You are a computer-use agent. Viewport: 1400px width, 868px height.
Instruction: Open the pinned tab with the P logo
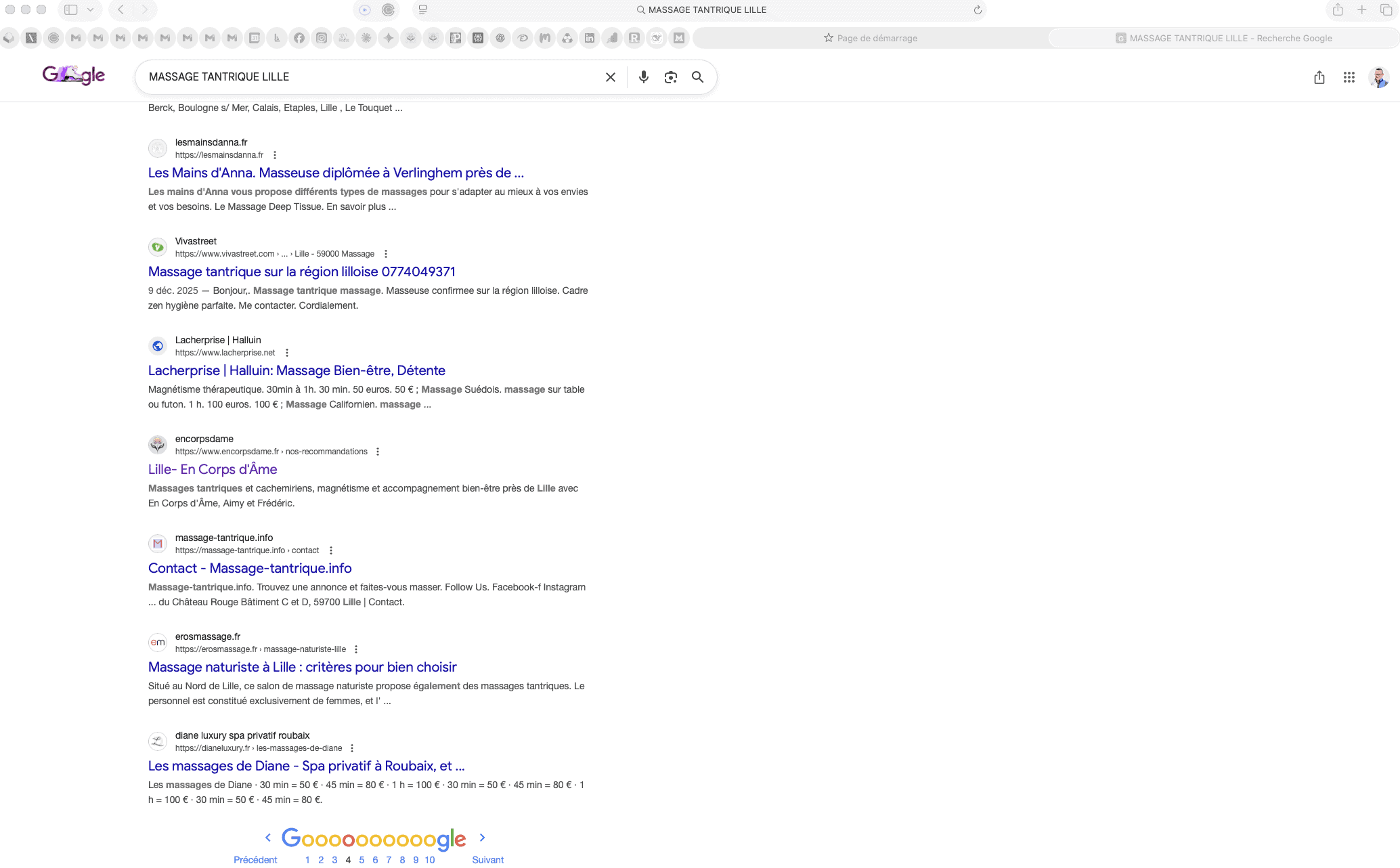tap(456, 38)
